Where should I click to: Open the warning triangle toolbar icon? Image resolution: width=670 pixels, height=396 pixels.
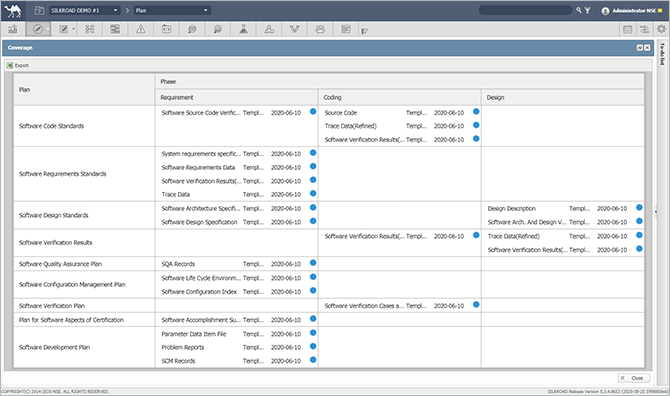[x=141, y=29]
